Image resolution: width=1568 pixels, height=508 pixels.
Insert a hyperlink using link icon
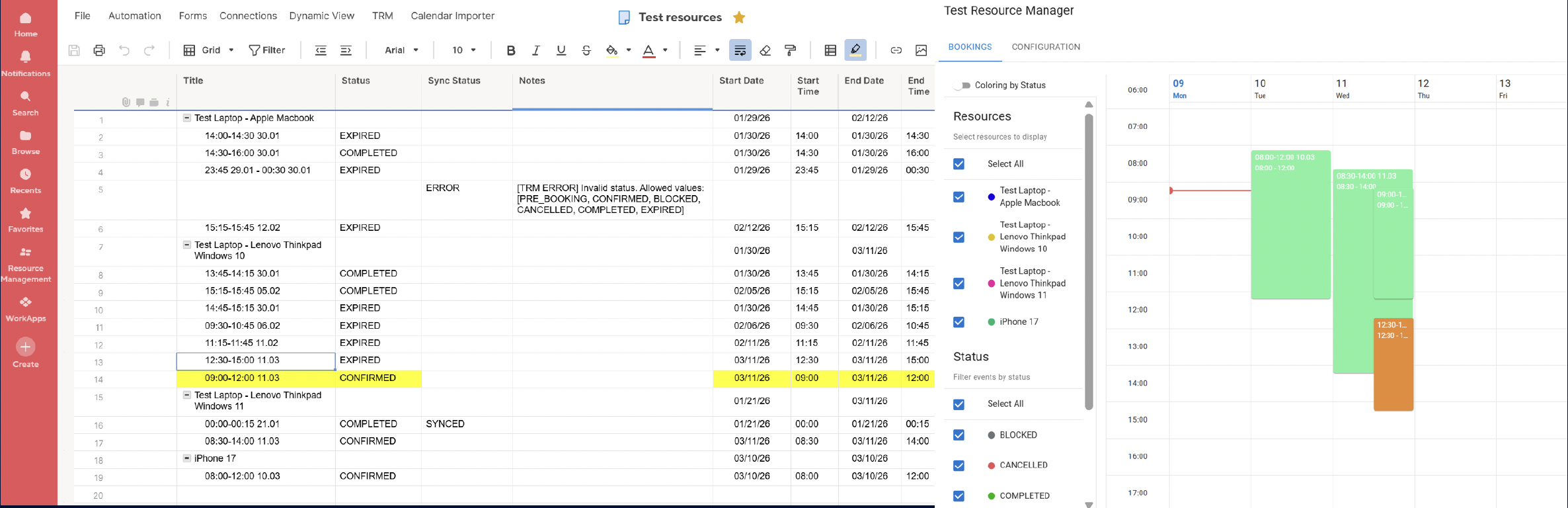click(896, 50)
